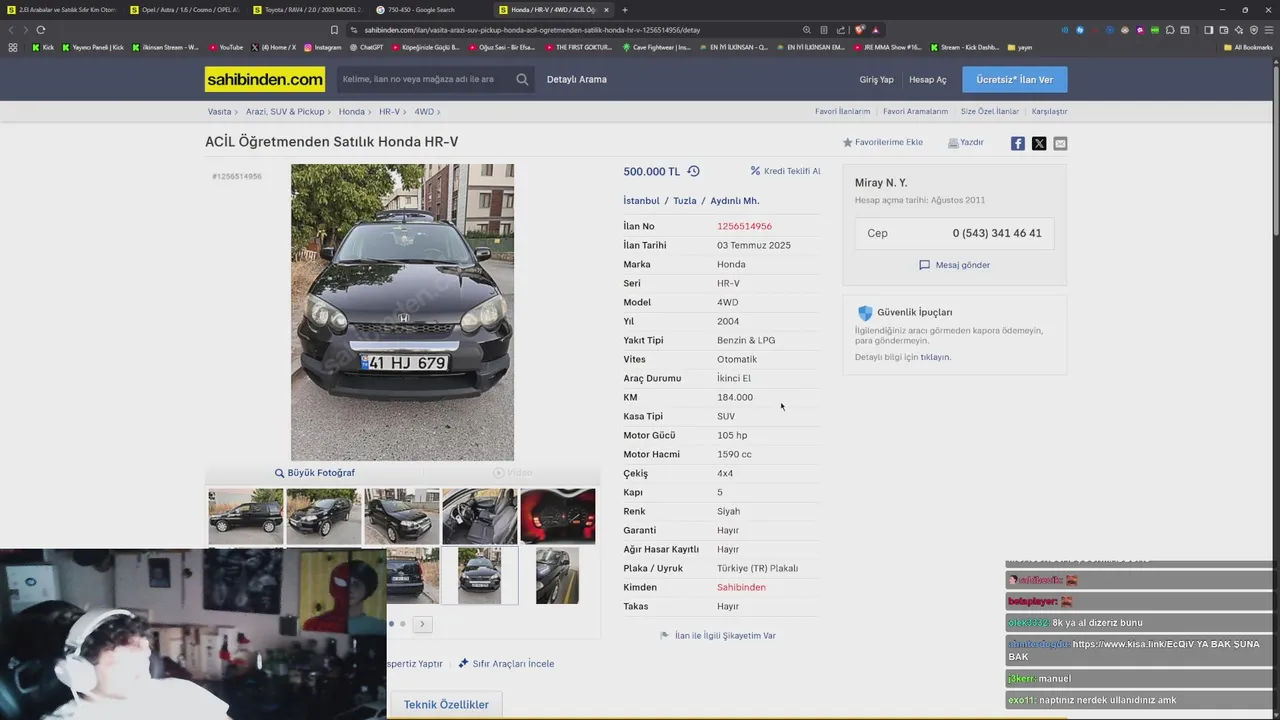Click the Favorilerime Ekle star icon
This screenshot has width=1280, height=720.
coord(847,142)
